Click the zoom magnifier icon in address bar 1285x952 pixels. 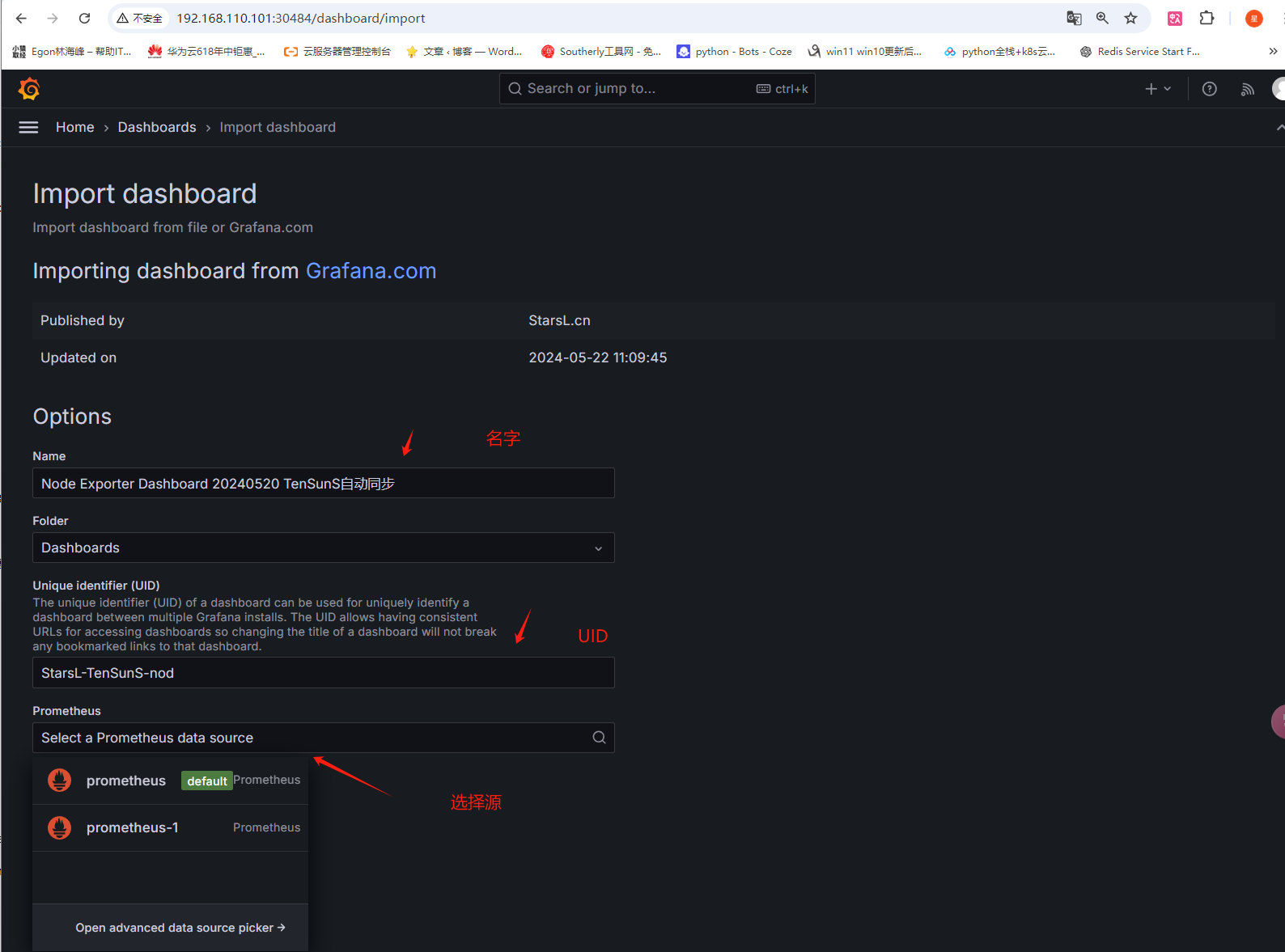tap(1102, 18)
